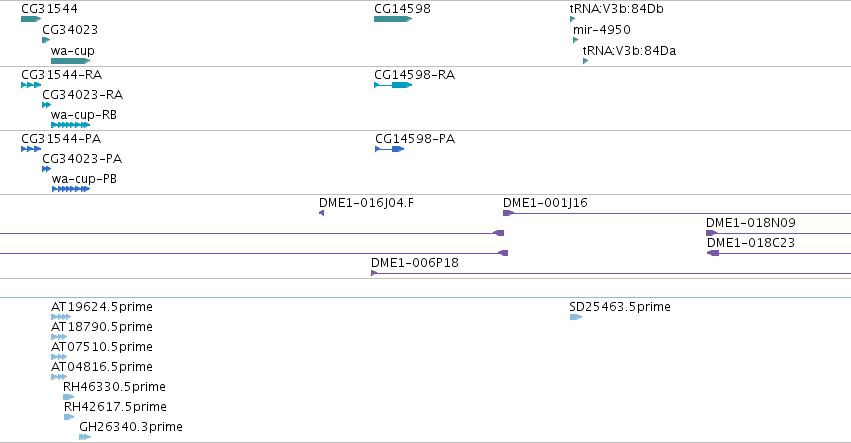Select the AT04816.5prime EST glyph

tap(59, 377)
